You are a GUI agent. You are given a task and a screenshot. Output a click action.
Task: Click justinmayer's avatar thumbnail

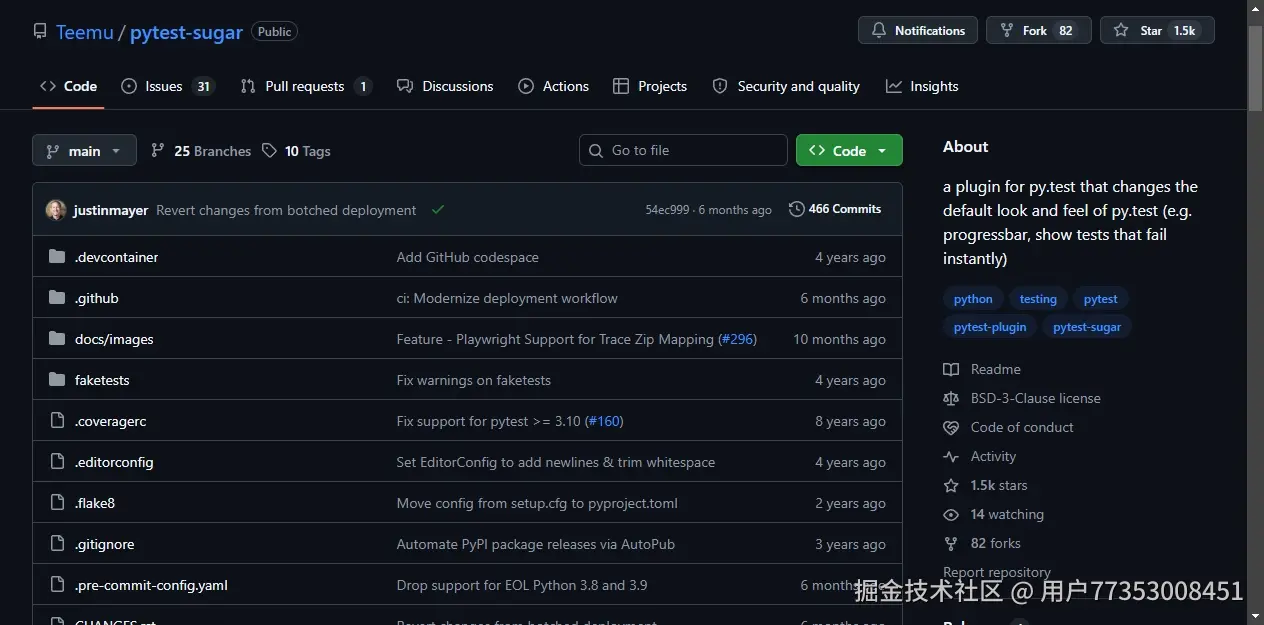(x=56, y=210)
